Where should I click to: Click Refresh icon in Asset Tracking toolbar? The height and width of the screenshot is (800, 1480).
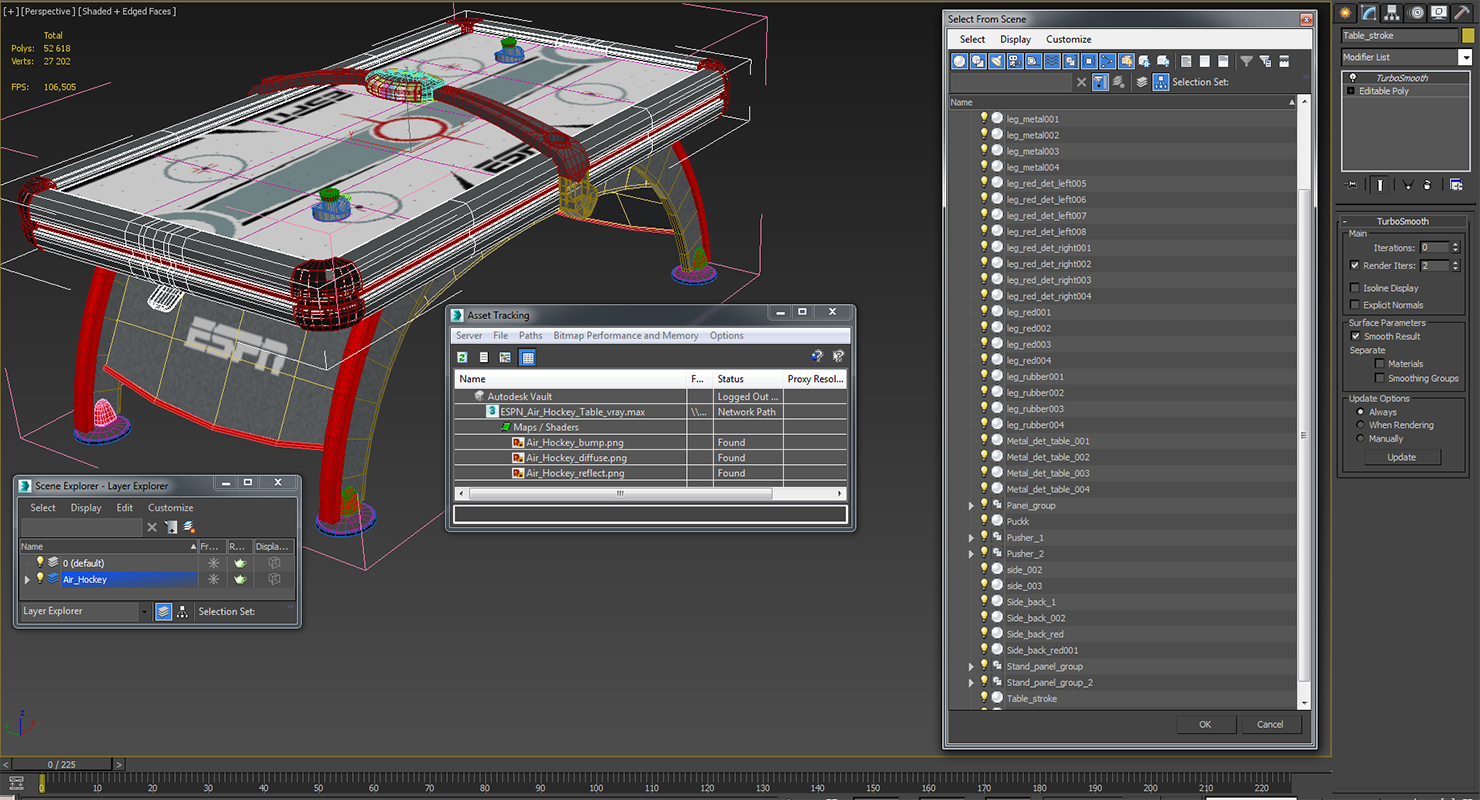[x=462, y=357]
